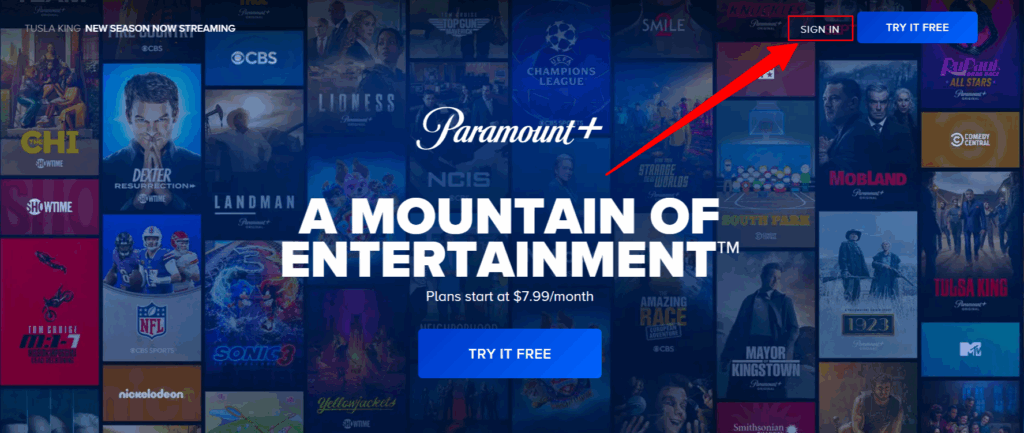Click the Sign In button

[x=820, y=29]
